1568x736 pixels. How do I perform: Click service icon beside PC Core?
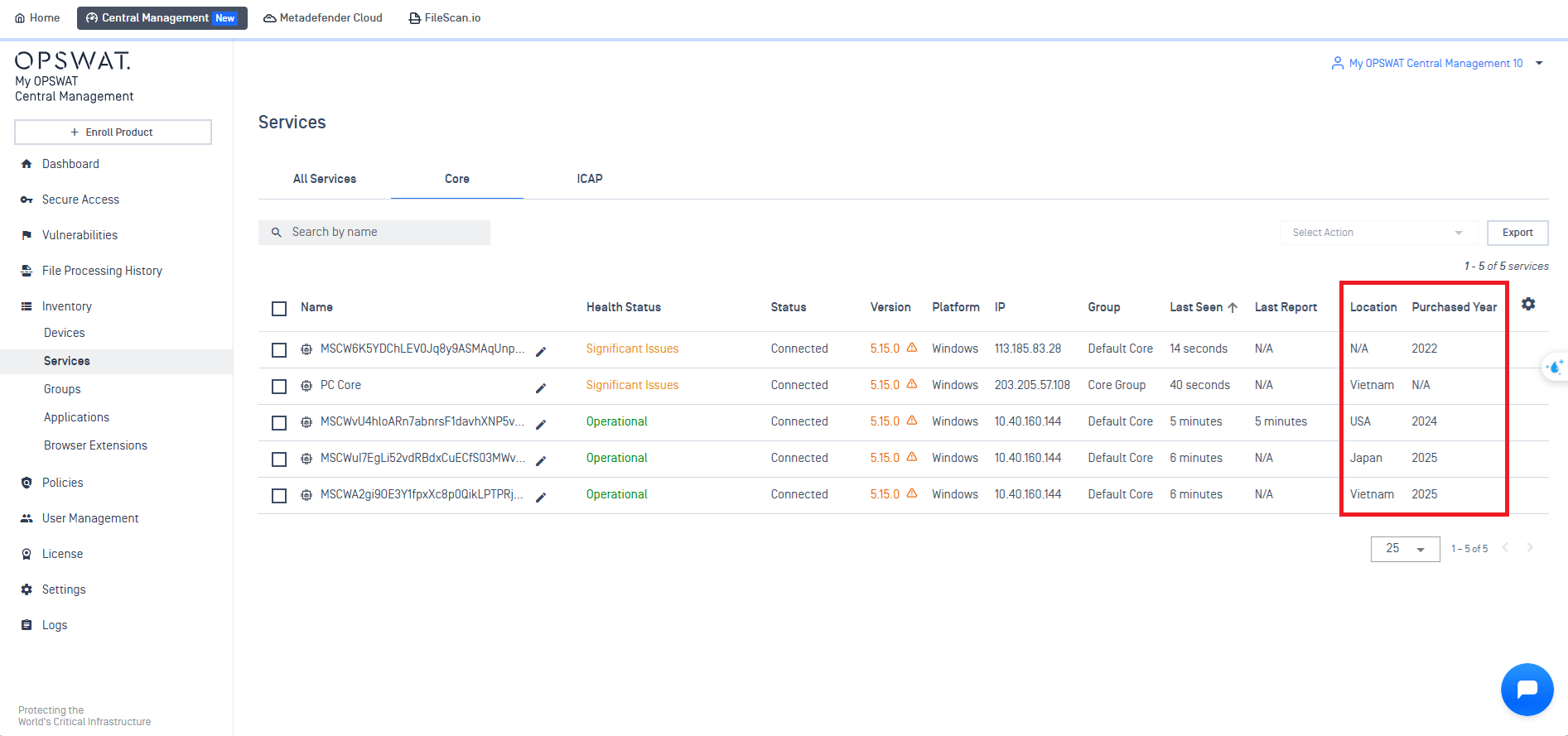pyautogui.click(x=306, y=386)
